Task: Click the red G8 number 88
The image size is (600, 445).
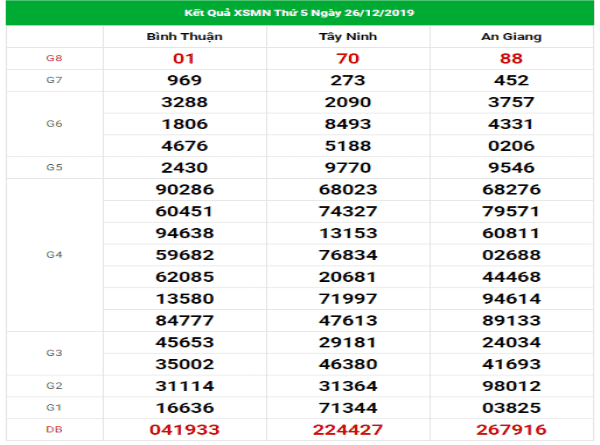Action: tap(511, 59)
